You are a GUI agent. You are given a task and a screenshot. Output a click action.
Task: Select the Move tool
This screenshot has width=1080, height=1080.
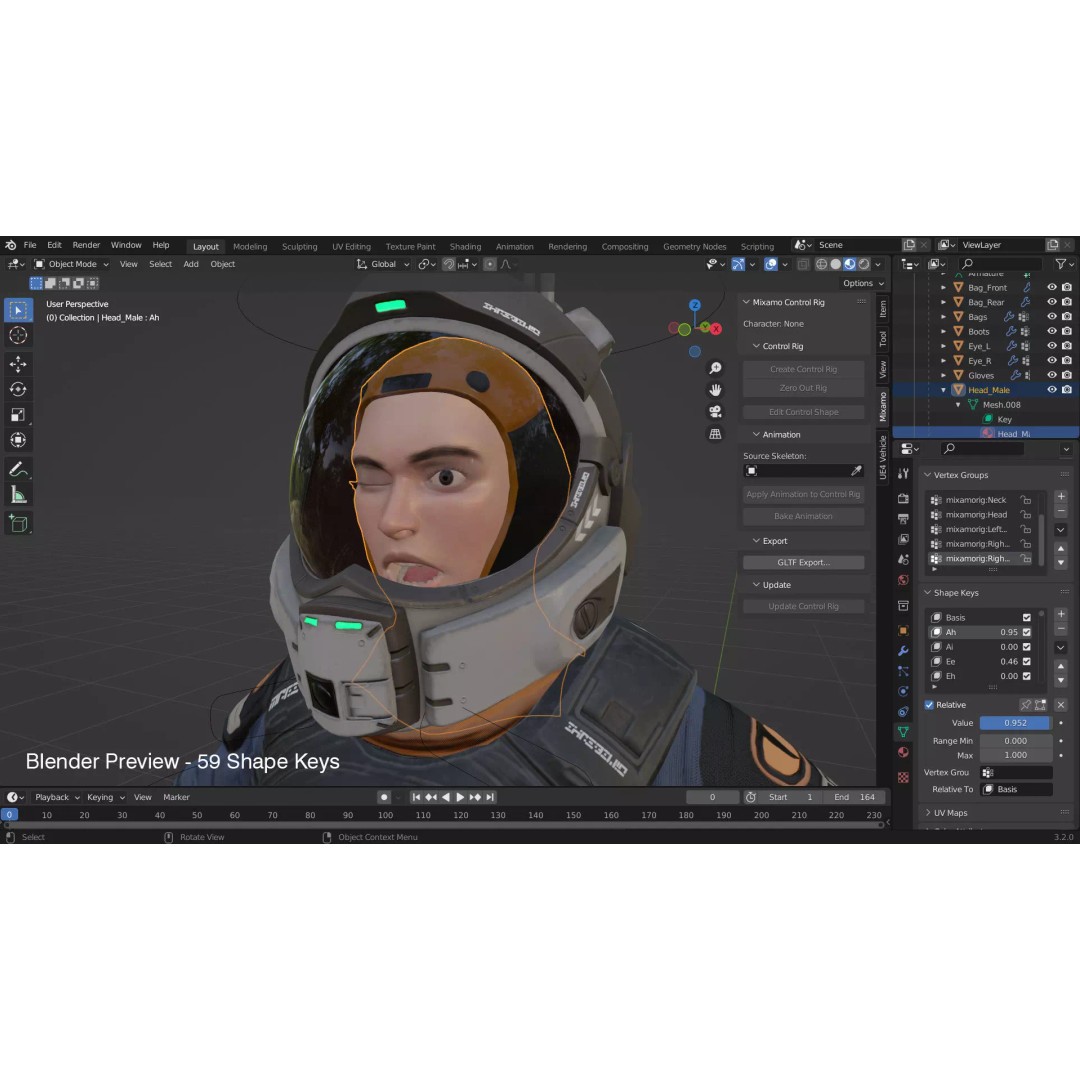19,364
